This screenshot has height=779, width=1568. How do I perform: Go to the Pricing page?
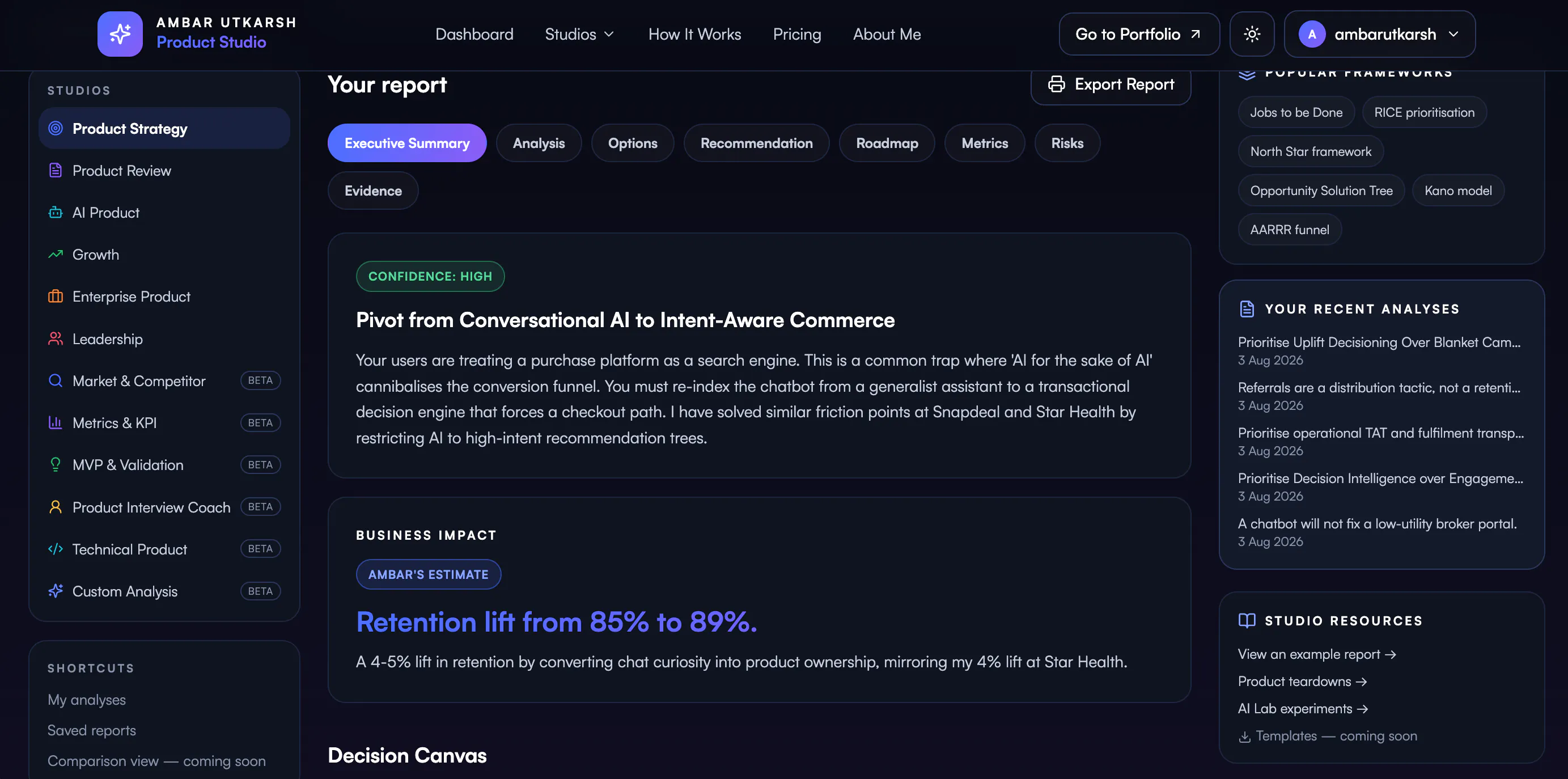point(797,34)
